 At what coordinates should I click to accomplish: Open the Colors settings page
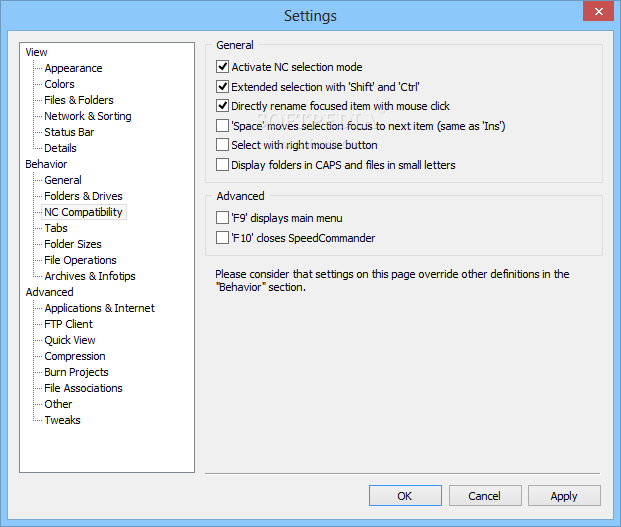pos(59,84)
